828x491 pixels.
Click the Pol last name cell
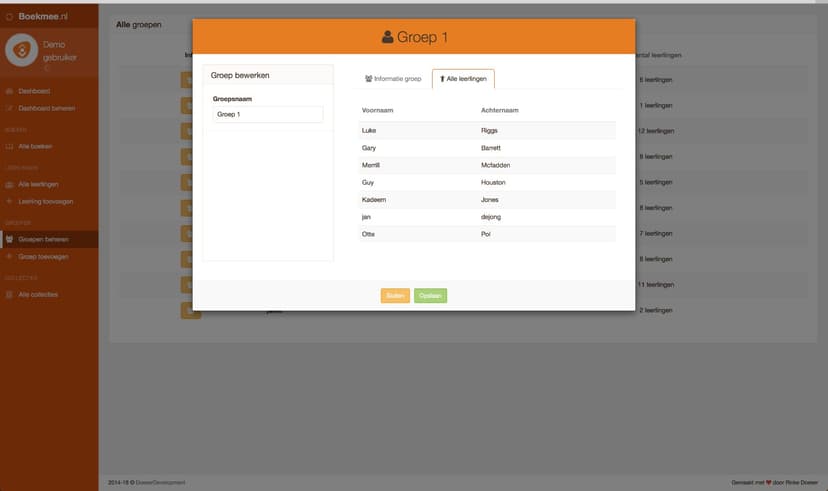(x=486, y=234)
